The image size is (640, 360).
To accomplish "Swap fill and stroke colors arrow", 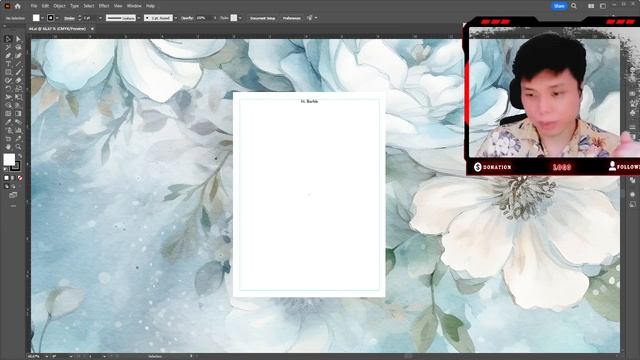I will click(x=20, y=156).
